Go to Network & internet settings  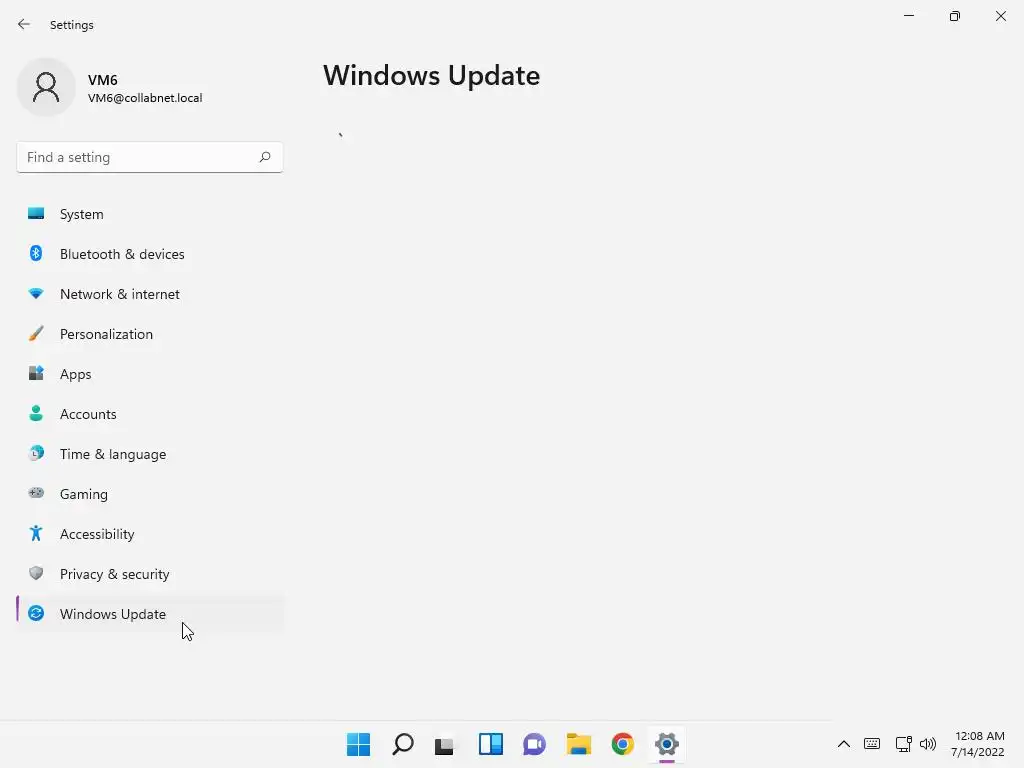[150, 294]
